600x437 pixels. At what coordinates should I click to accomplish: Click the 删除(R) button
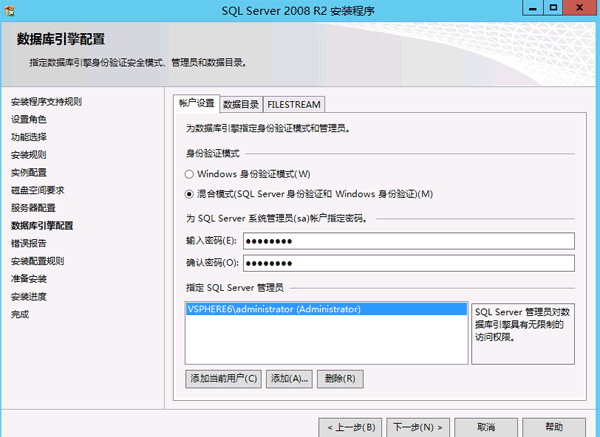pyautogui.click(x=340, y=379)
